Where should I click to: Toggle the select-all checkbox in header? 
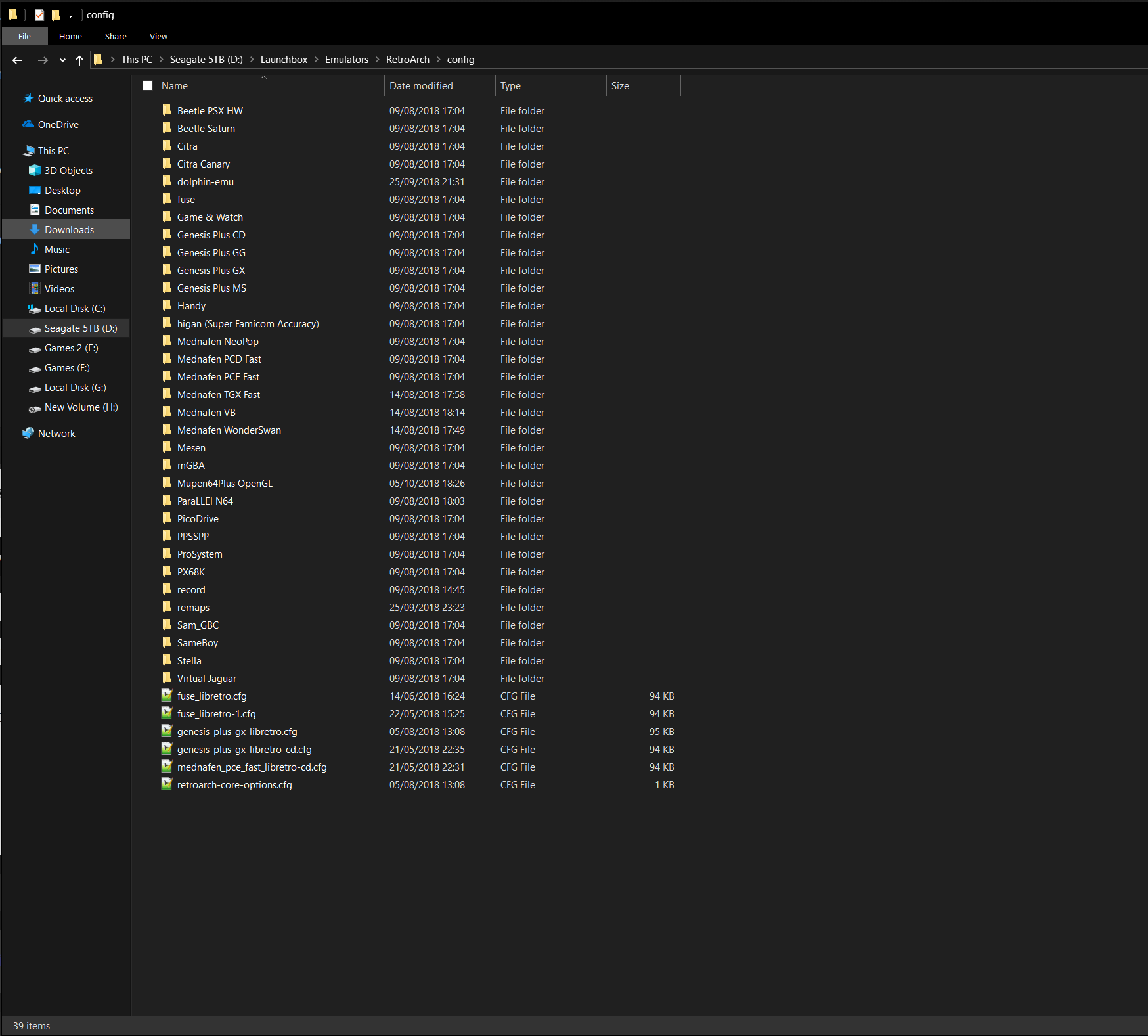[x=148, y=85]
